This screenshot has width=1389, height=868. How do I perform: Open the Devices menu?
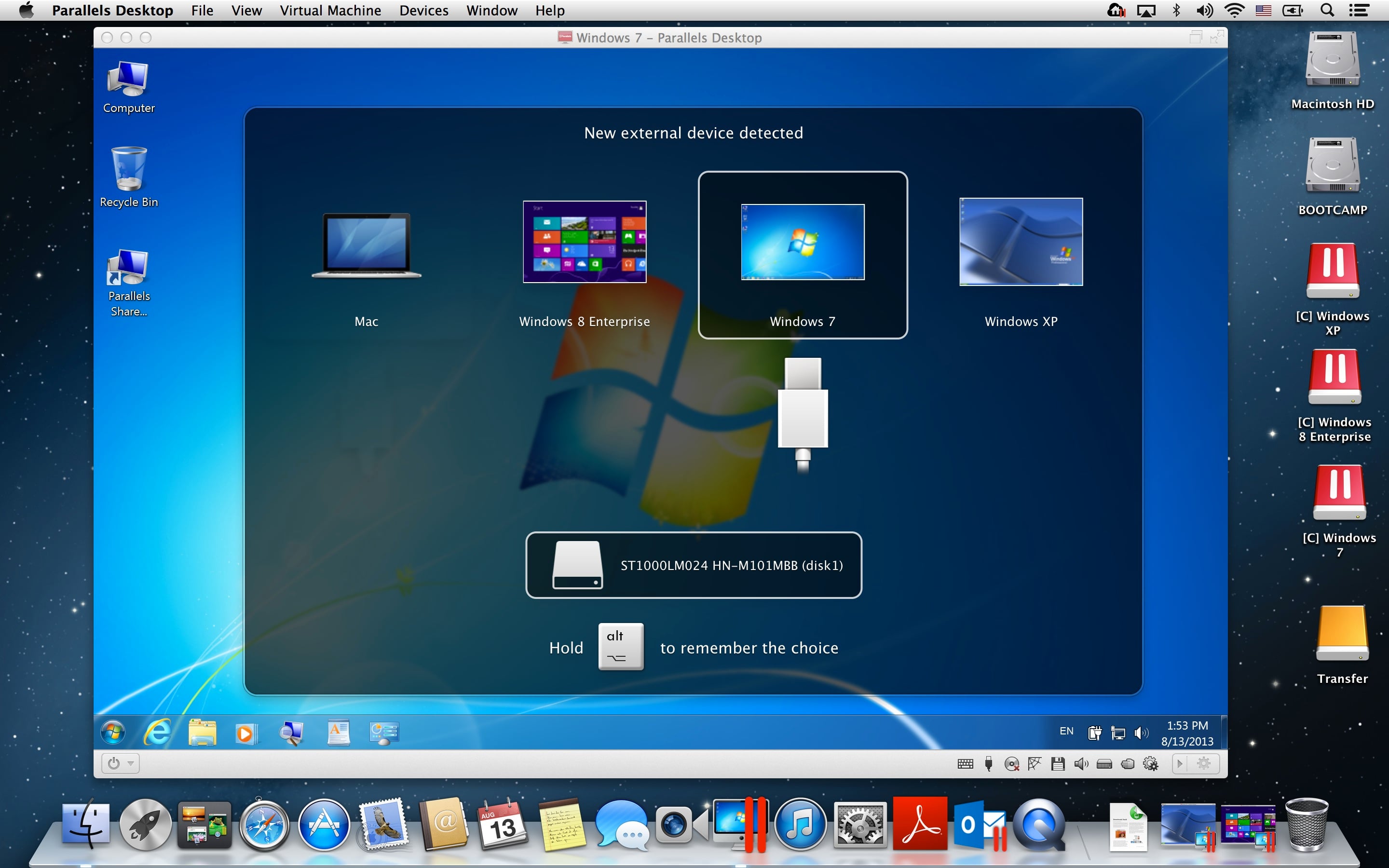coord(423,10)
